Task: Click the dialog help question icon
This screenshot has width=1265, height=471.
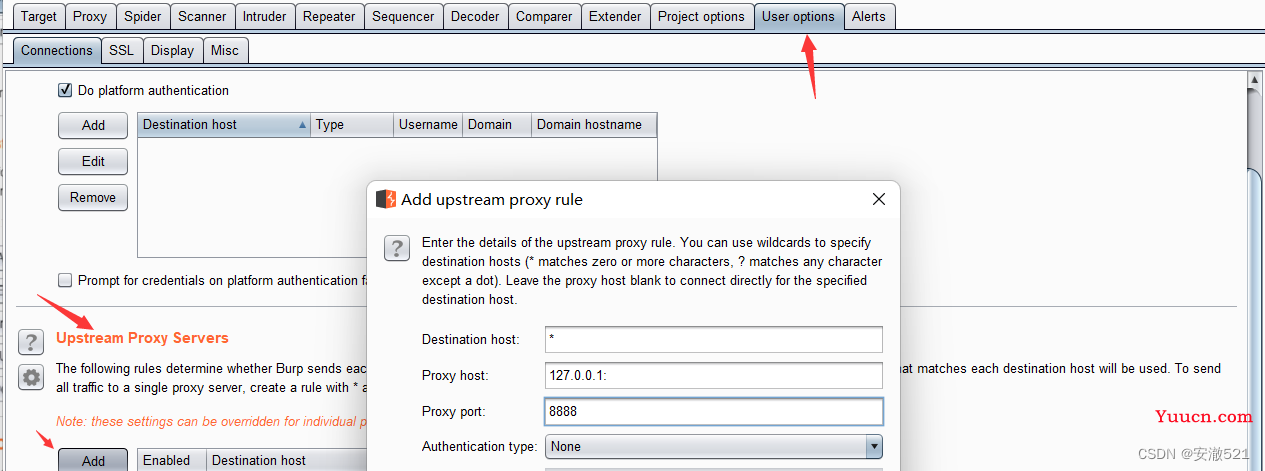Action: (x=397, y=248)
